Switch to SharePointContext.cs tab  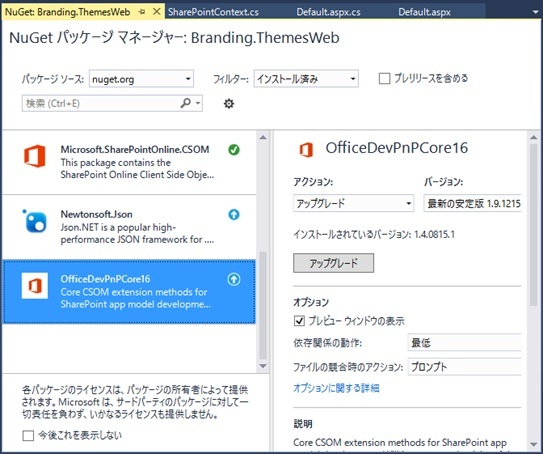(x=213, y=12)
